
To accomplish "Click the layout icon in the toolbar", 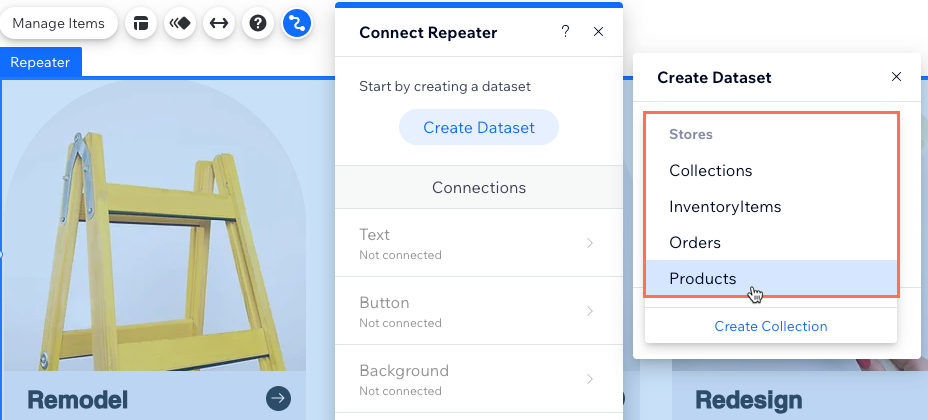I will pos(141,23).
